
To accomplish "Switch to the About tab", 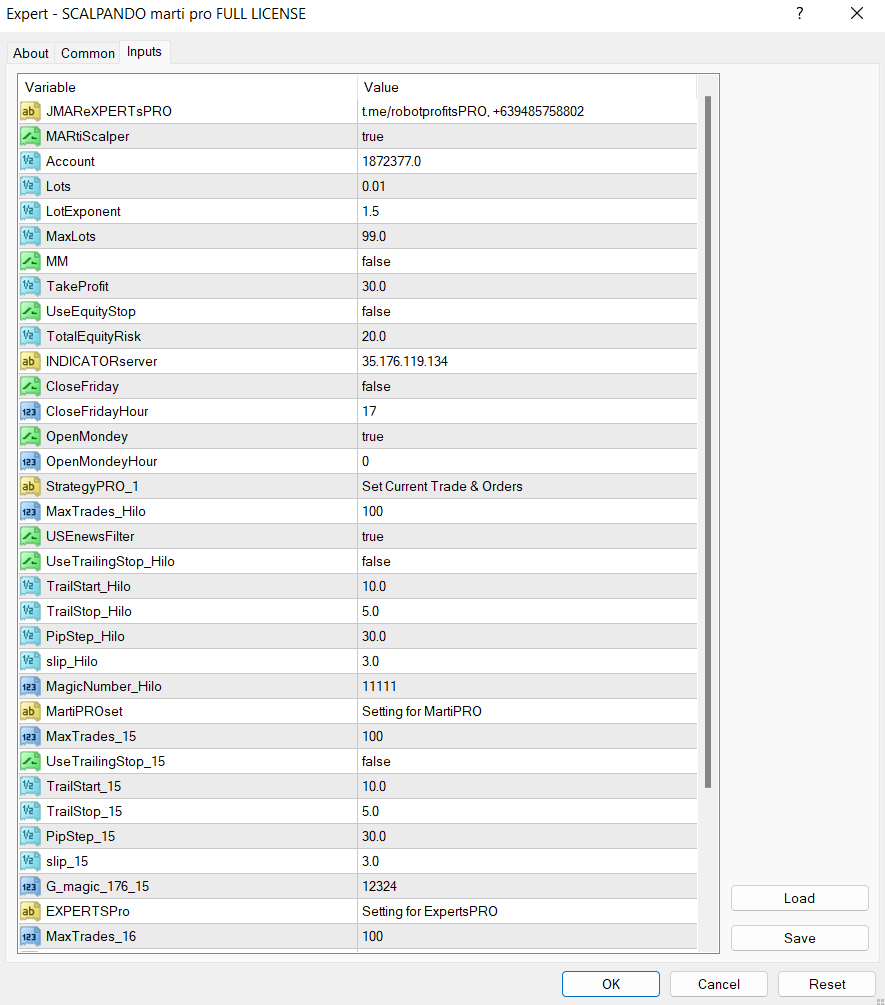I will click(31, 53).
